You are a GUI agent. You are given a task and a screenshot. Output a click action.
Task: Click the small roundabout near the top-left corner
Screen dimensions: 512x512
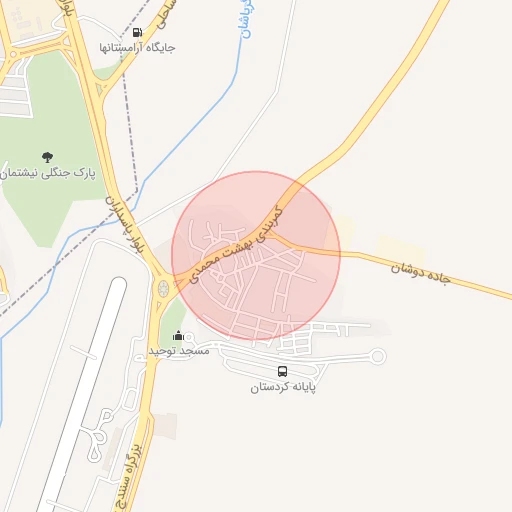(13, 54)
